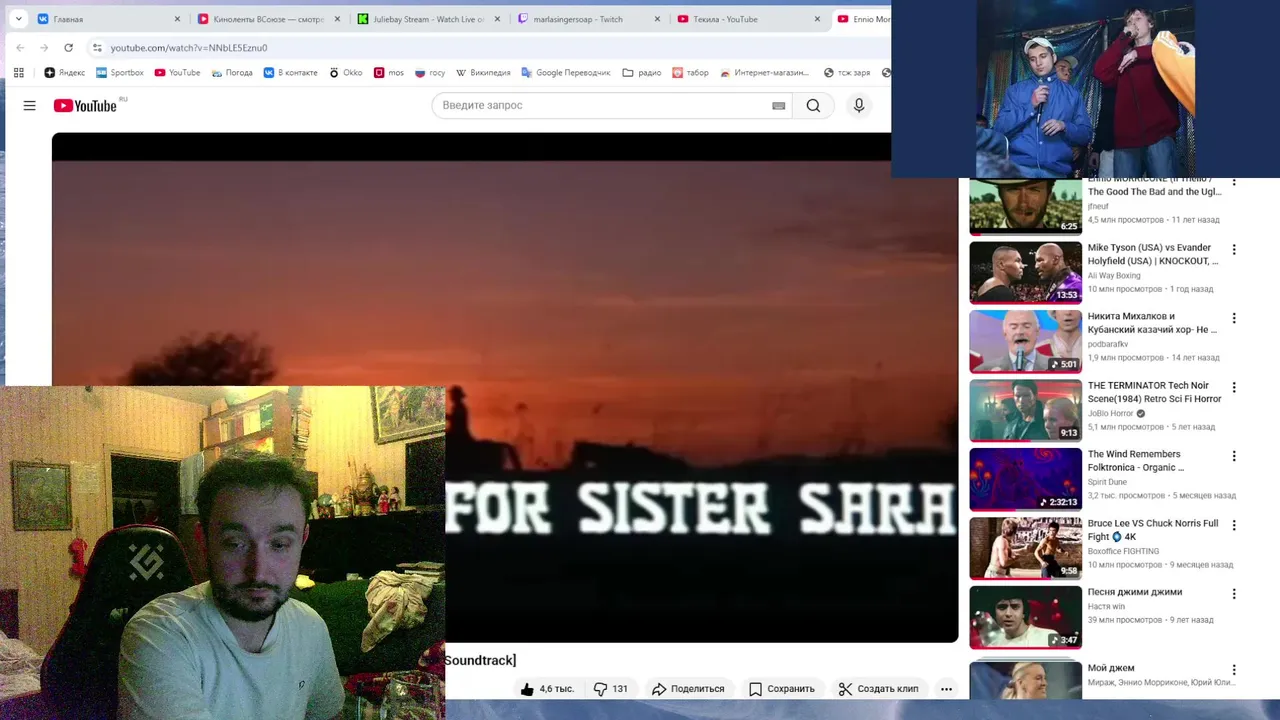The height and width of the screenshot is (720, 1280).
Task: Open options menu for The Wind Remembers video
Action: (x=1233, y=456)
